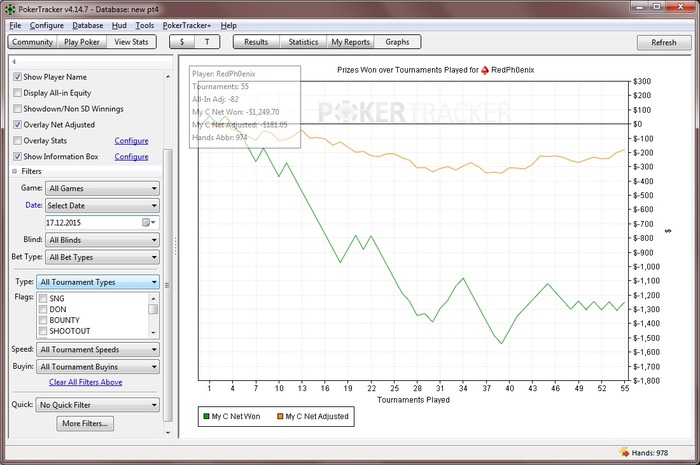The width and height of the screenshot is (700, 465).
Task: Click the green My C Net Won swatch
Action: click(205, 416)
